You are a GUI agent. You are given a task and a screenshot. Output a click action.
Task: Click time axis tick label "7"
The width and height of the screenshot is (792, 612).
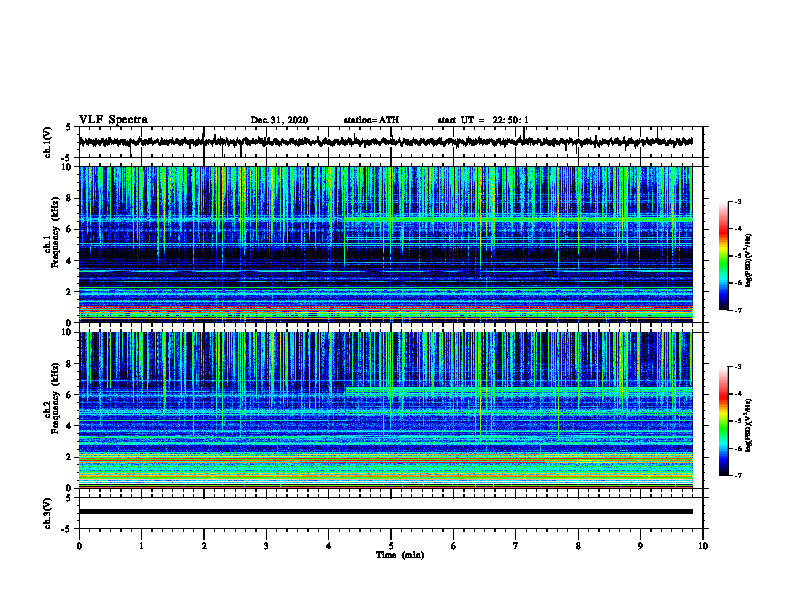click(516, 546)
